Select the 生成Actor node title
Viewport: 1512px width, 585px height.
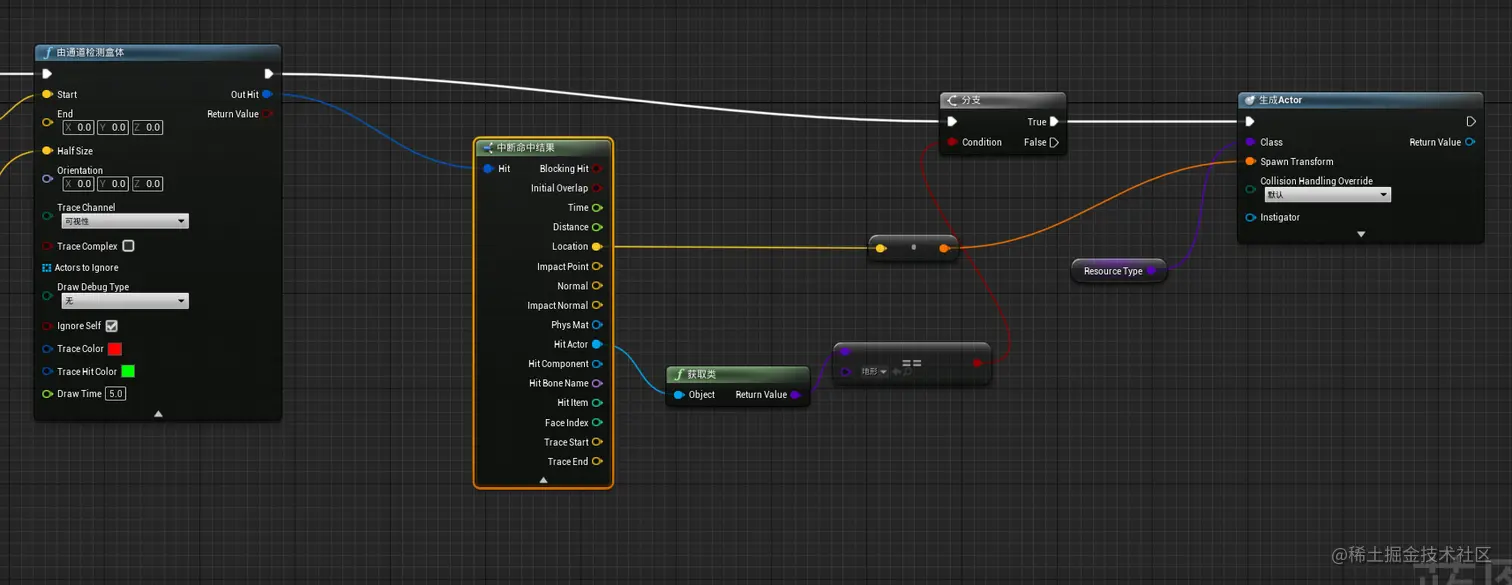coord(1280,100)
